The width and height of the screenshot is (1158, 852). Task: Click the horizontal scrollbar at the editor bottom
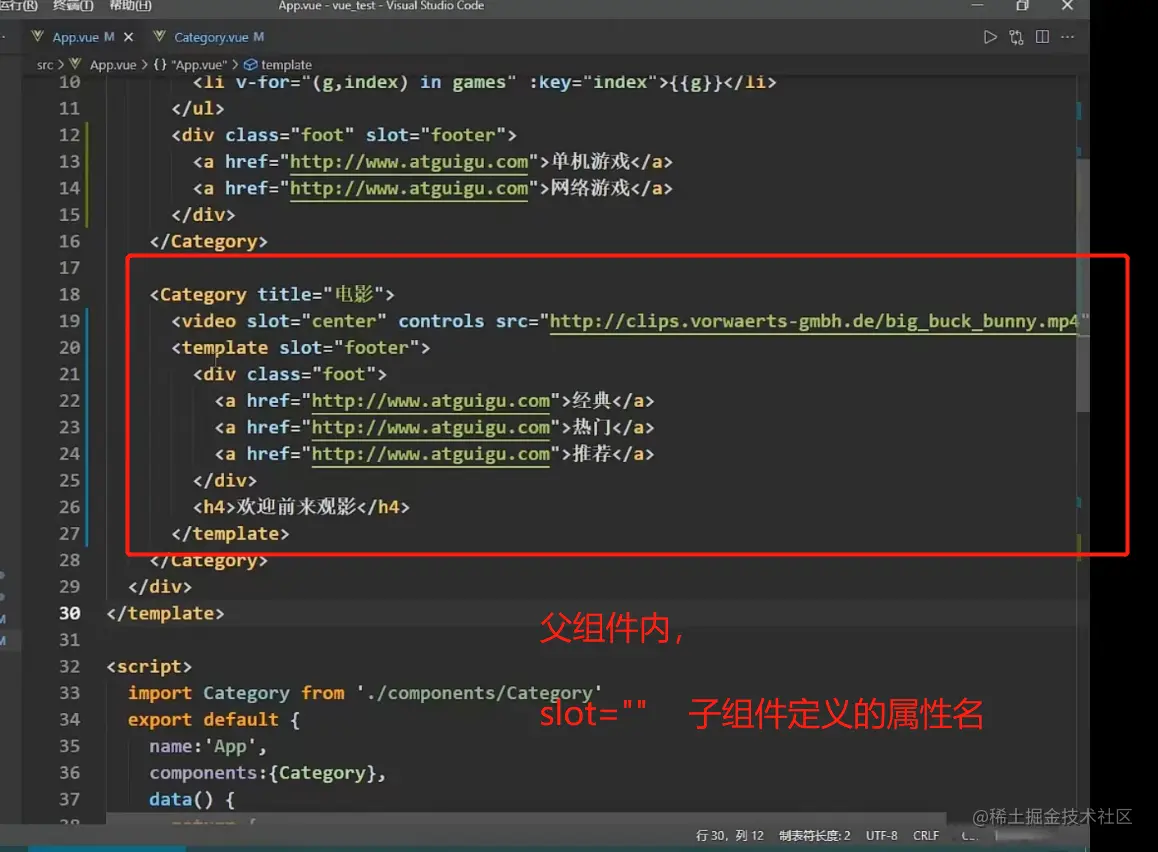point(526,818)
